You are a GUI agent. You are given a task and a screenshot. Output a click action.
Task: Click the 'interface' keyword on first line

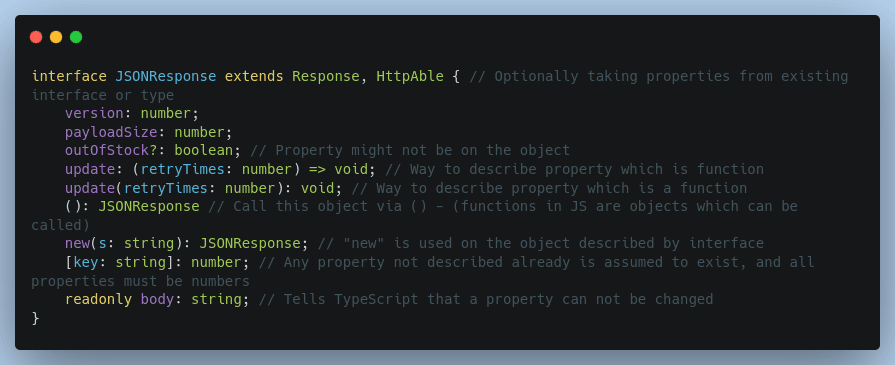coord(69,77)
